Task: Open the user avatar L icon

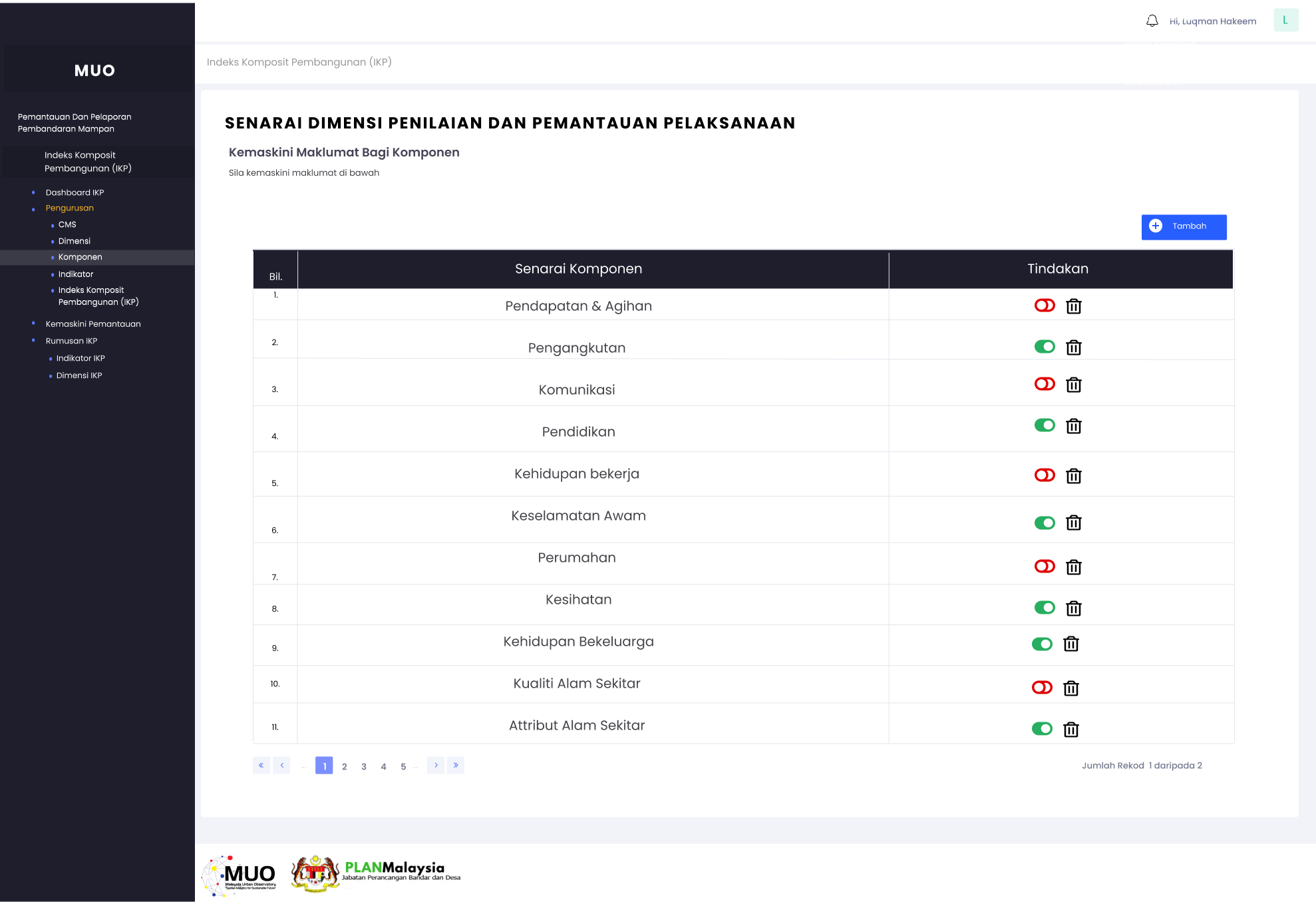Action: tap(1285, 21)
